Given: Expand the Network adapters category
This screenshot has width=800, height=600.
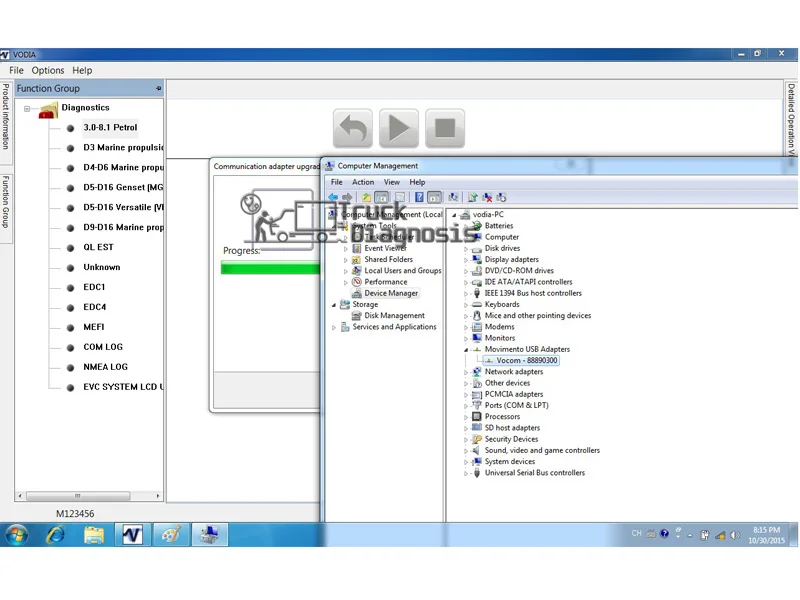Looking at the screenshot, I should [x=466, y=372].
